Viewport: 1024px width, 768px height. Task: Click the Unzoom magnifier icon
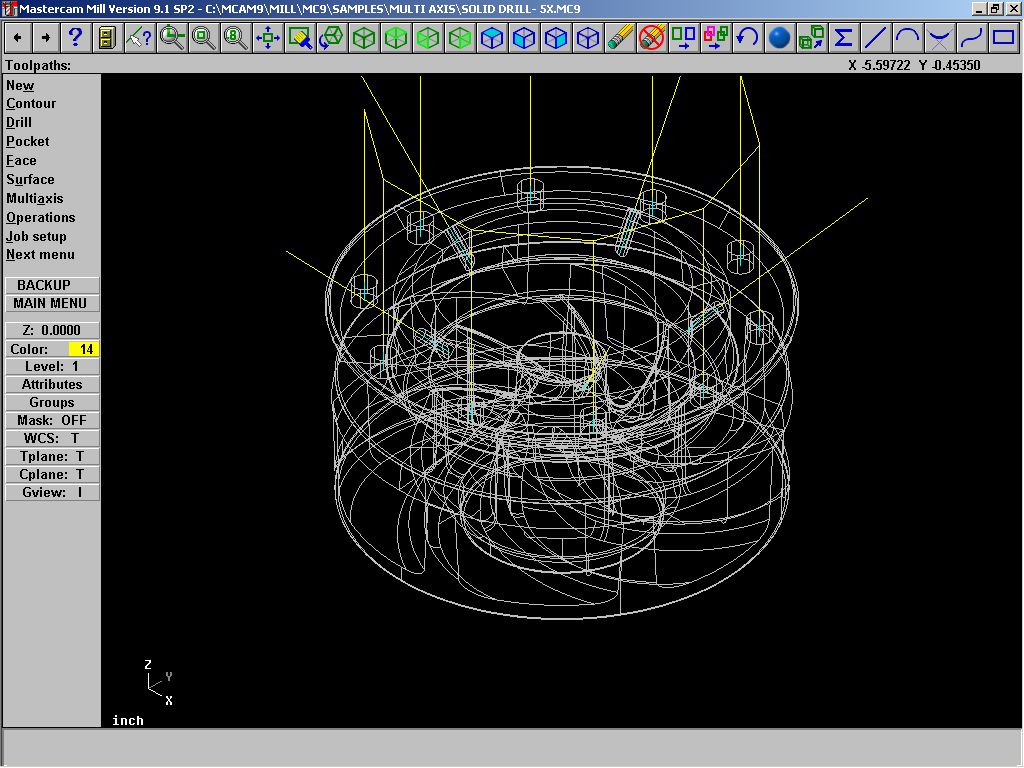click(x=203, y=37)
